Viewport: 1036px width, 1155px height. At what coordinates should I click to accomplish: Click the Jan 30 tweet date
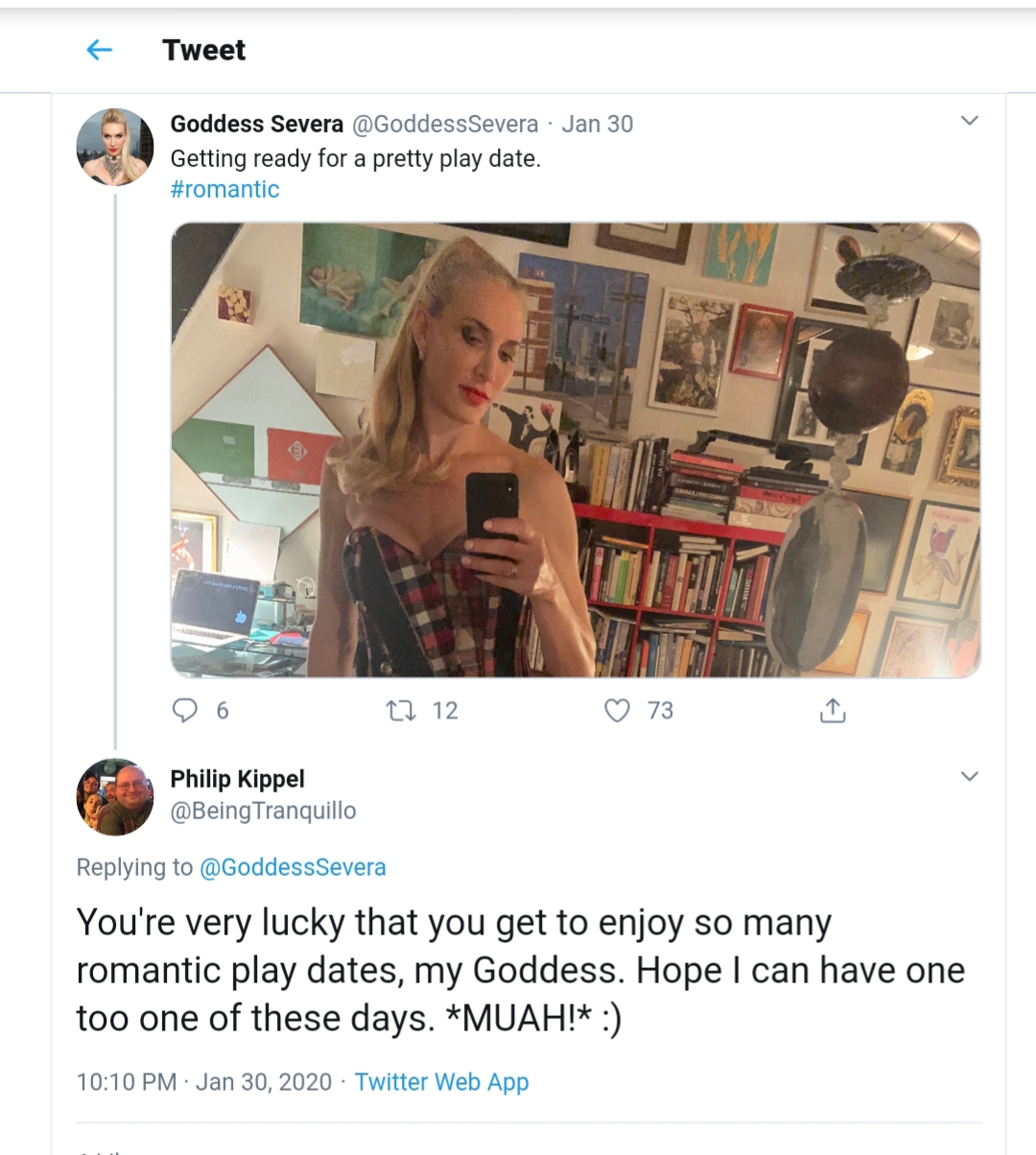coord(597,124)
